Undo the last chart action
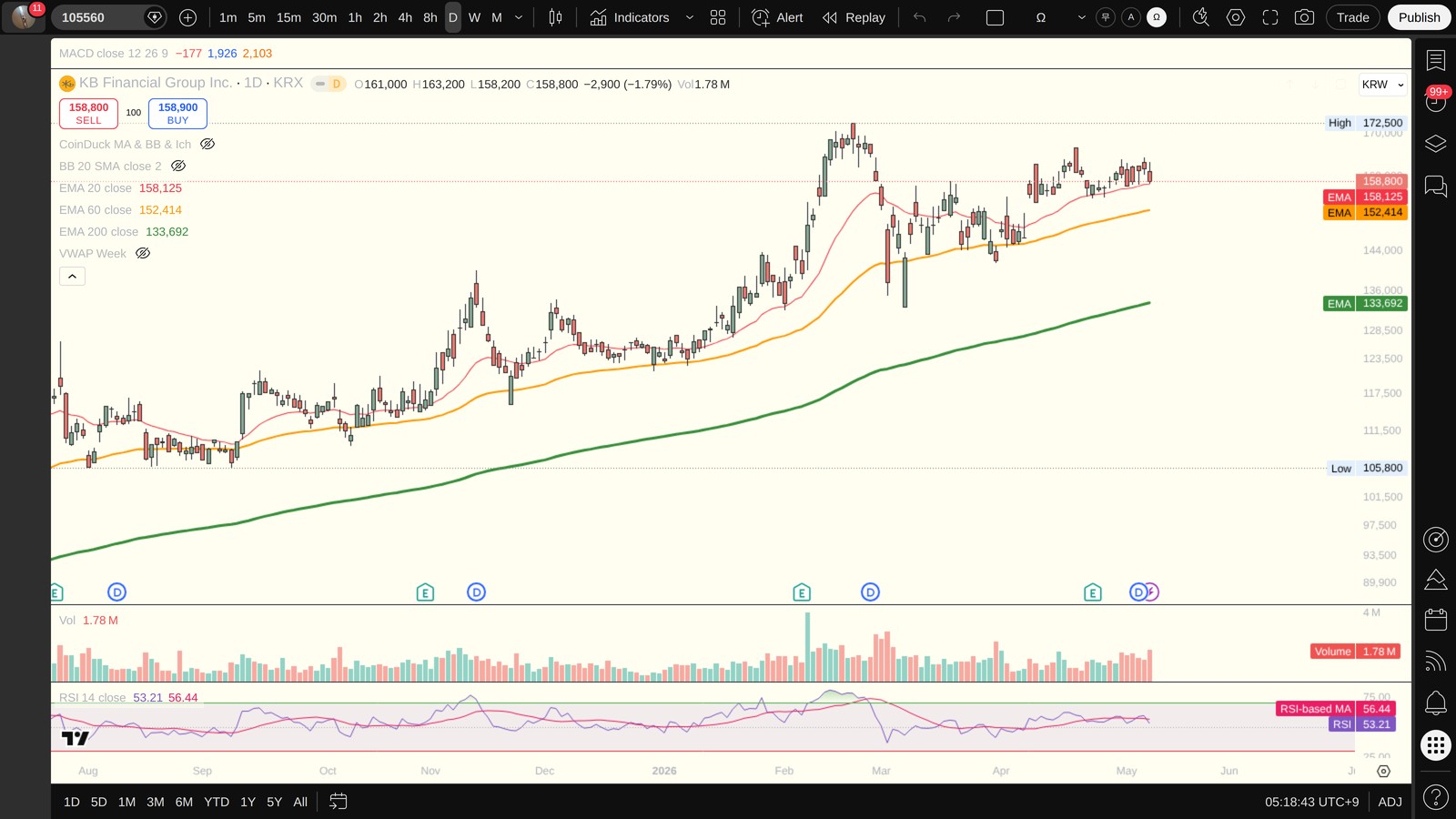1456x819 pixels. click(919, 17)
